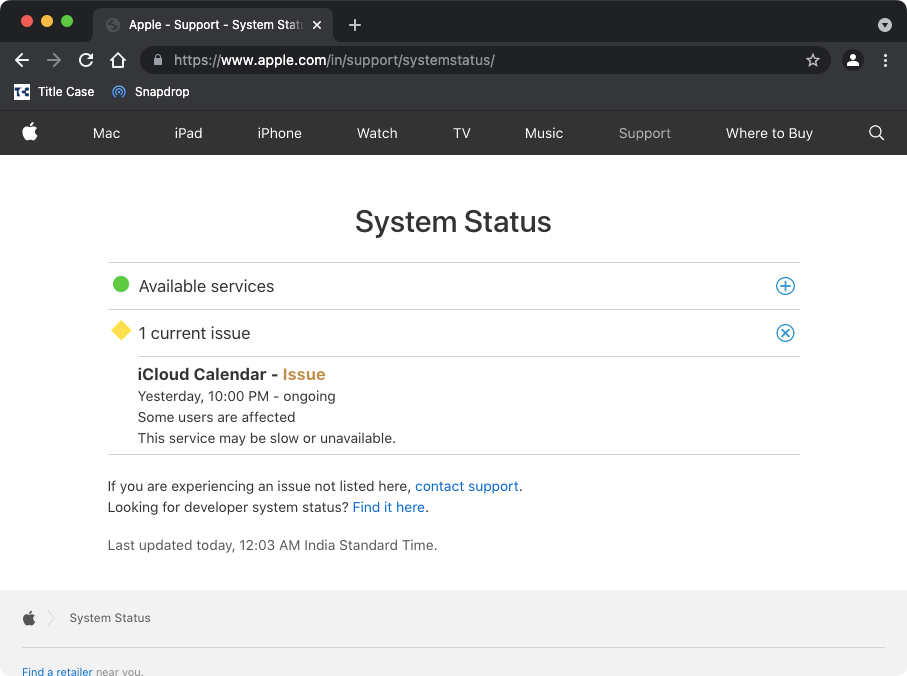Click the iCloud Calendar - Issue heading

(x=231, y=375)
